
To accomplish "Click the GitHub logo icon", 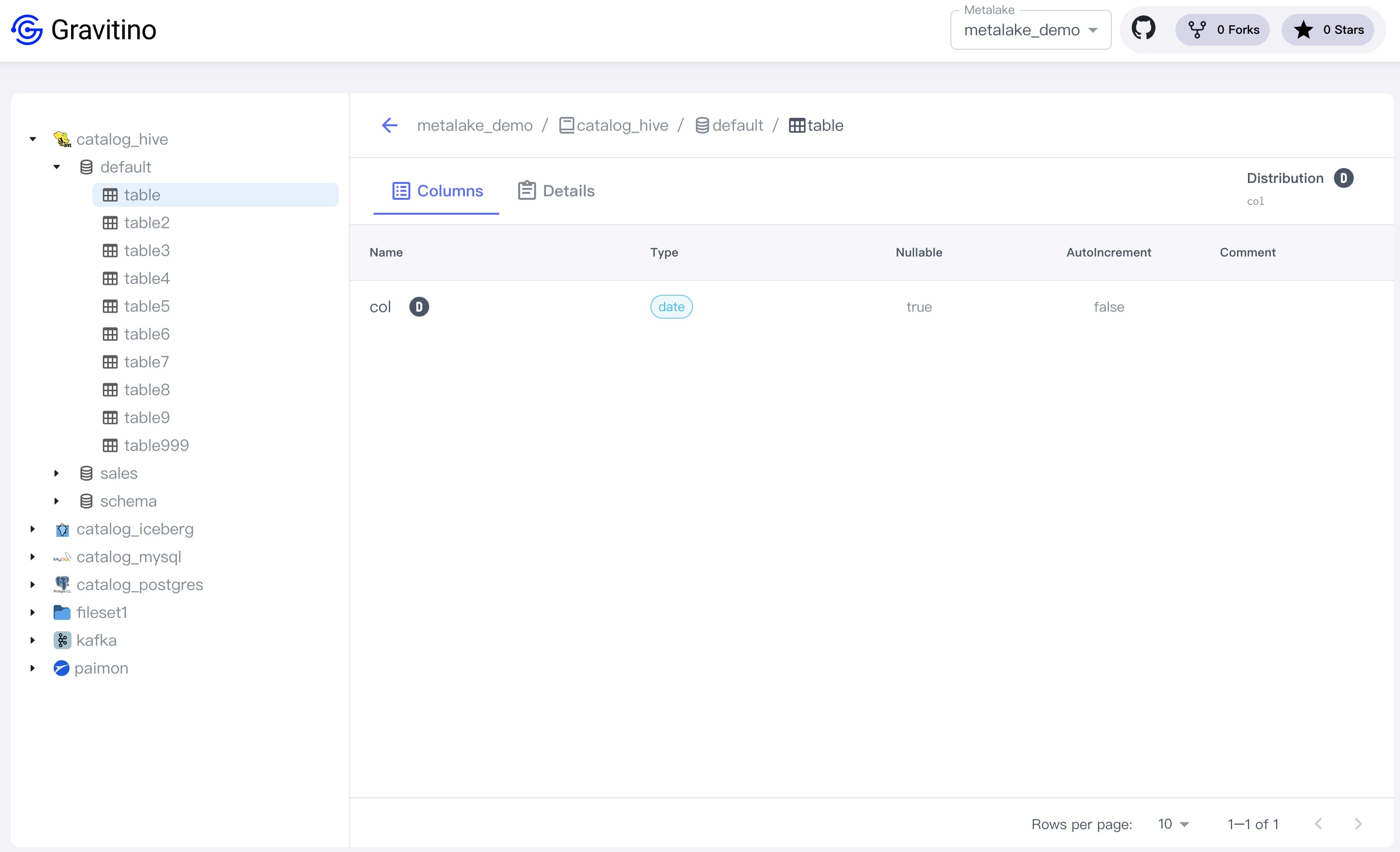I will 1143,29.
